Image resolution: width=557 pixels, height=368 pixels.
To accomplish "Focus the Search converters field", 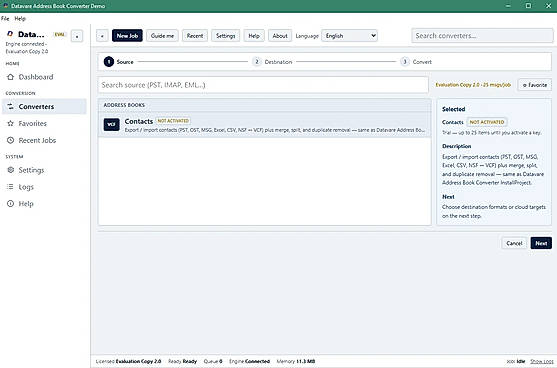I will pos(482,36).
